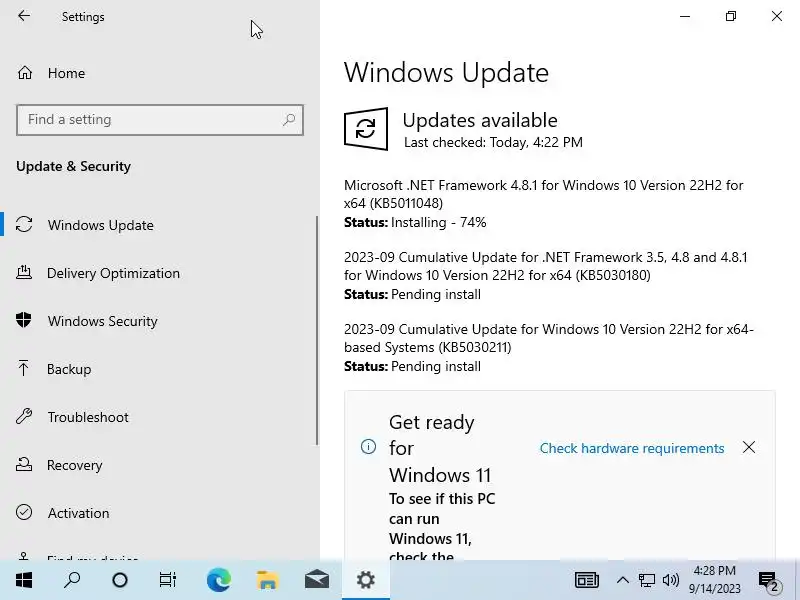Open the volume speaker tray icon
Image resolution: width=800 pixels, height=600 pixels.
tap(670, 580)
